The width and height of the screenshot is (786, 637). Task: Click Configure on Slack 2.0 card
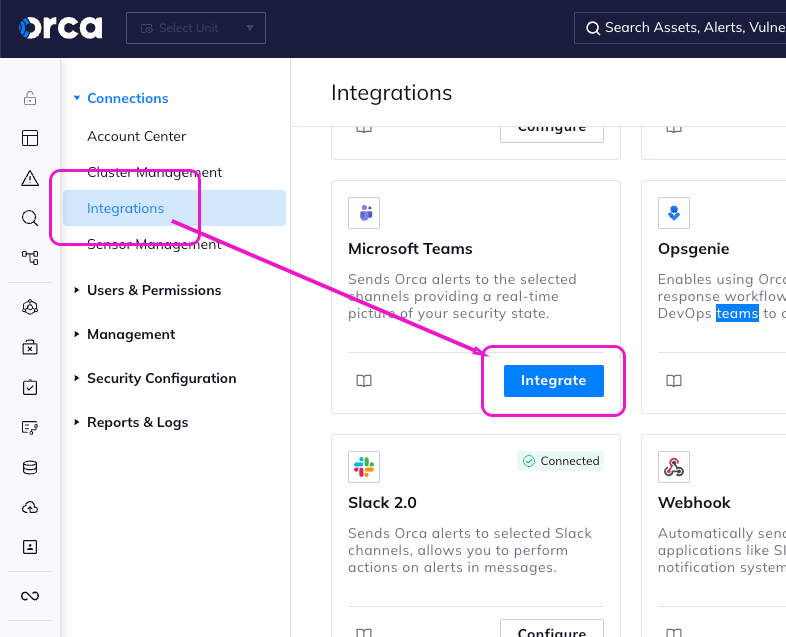click(552, 628)
